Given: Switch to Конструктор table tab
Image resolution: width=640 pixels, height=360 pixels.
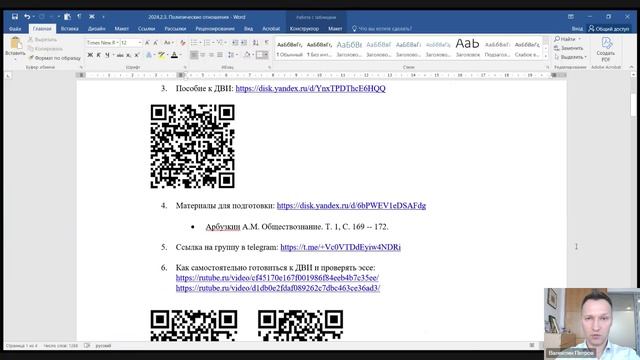Looking at the screenshot, I should (304, 29).
